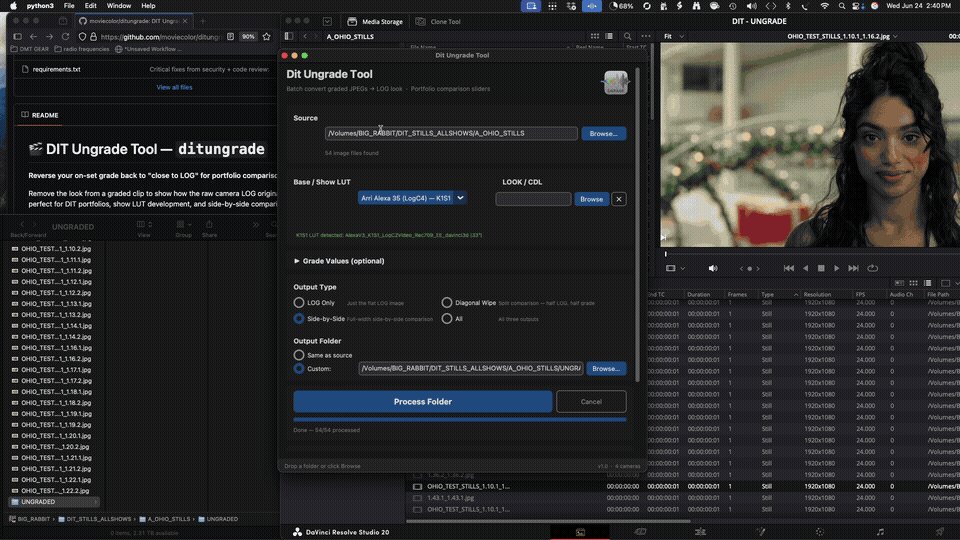Viewport: 960px width, 540px height.
Task: Close the moviecolor/ditungrade browser tab
Action: click(x=185, y=21)
